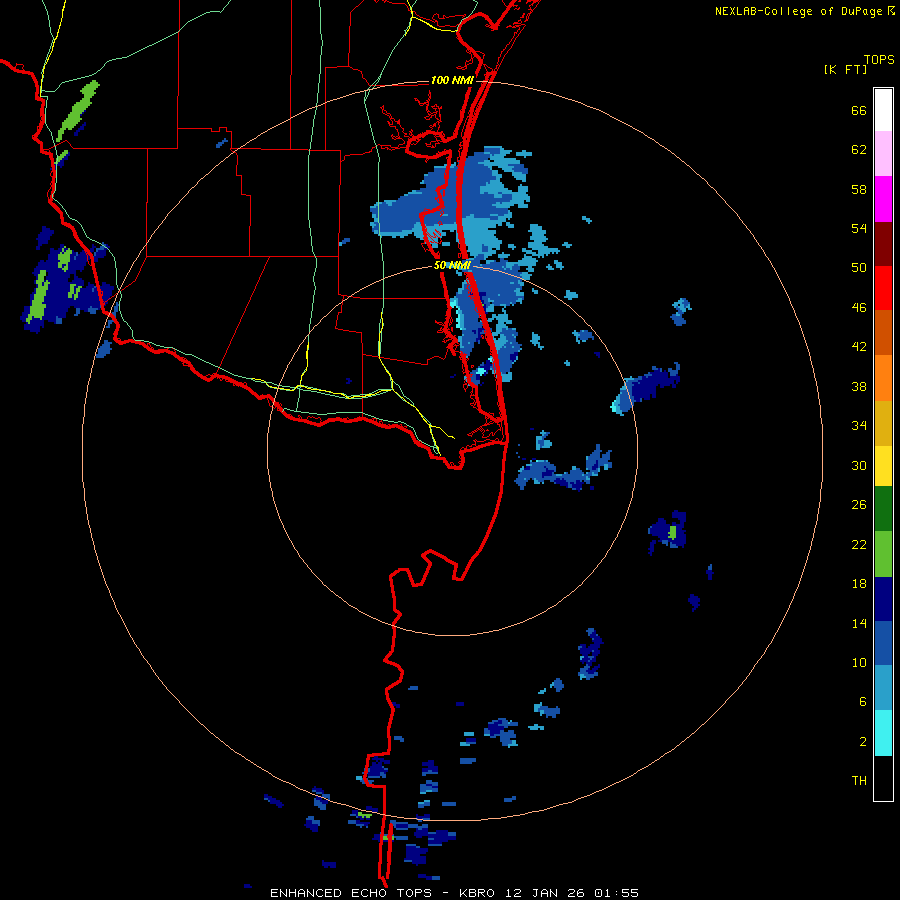
Task: Click the TH threshold label
Action: (859, 781)
